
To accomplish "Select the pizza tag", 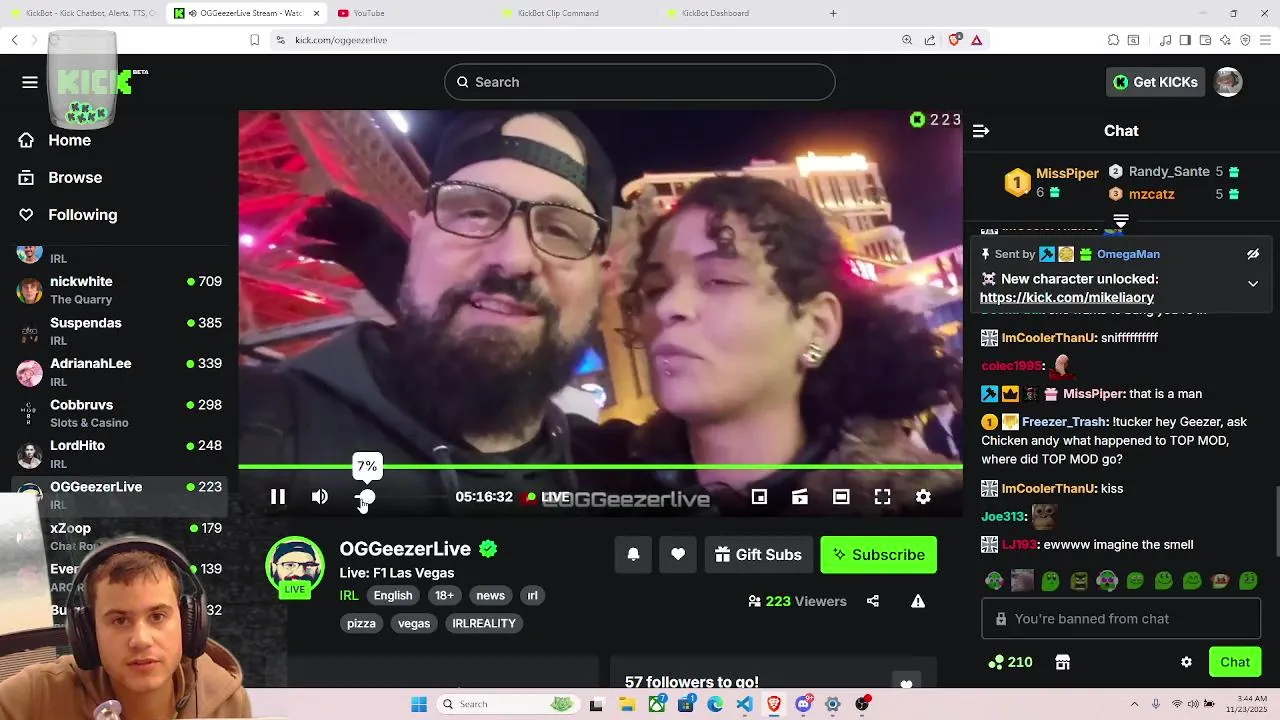I will coord(361,623).
